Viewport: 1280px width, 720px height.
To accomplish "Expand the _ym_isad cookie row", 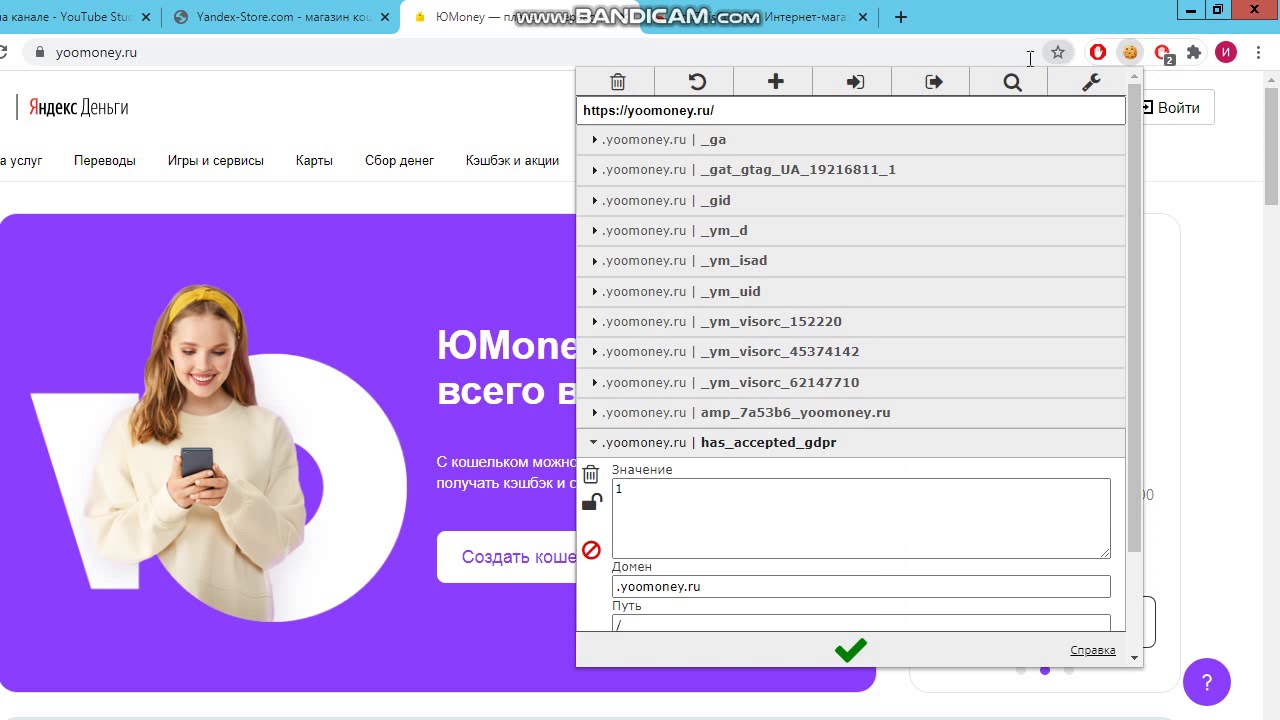I will [x=851, y=261].
